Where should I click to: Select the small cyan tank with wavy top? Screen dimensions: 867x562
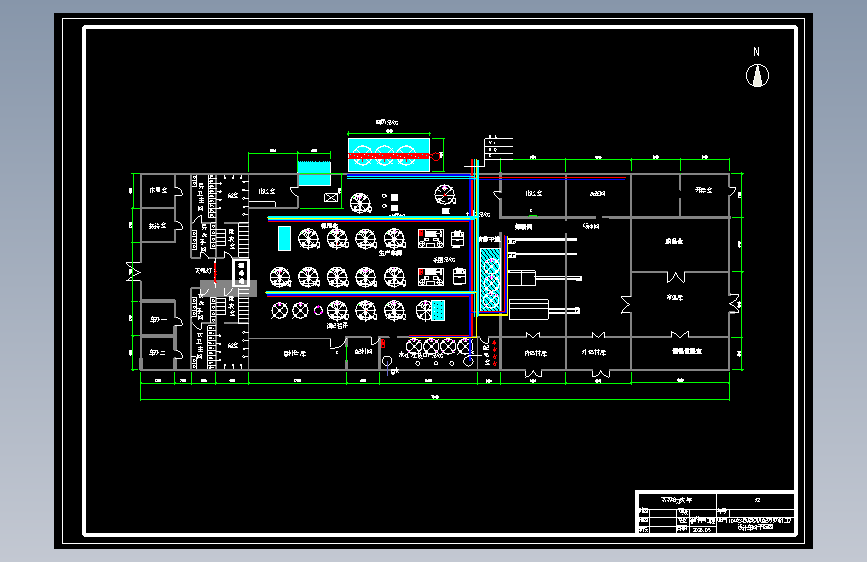(314, 173)
